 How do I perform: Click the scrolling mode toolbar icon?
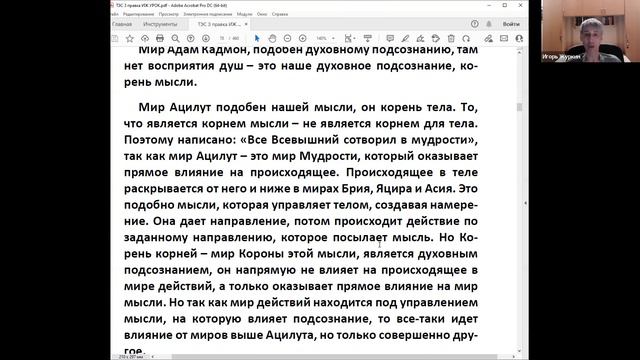(x=368, y=38)
